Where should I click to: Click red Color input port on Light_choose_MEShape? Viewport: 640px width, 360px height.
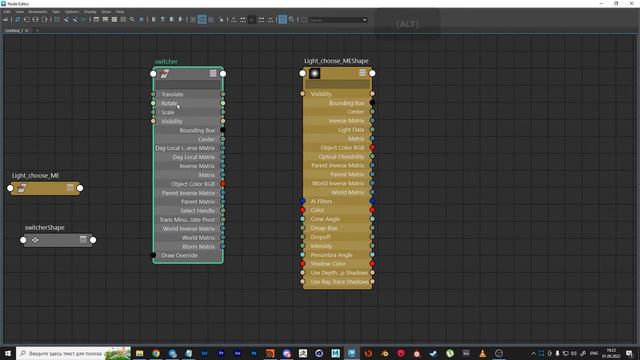click(302, 210)
